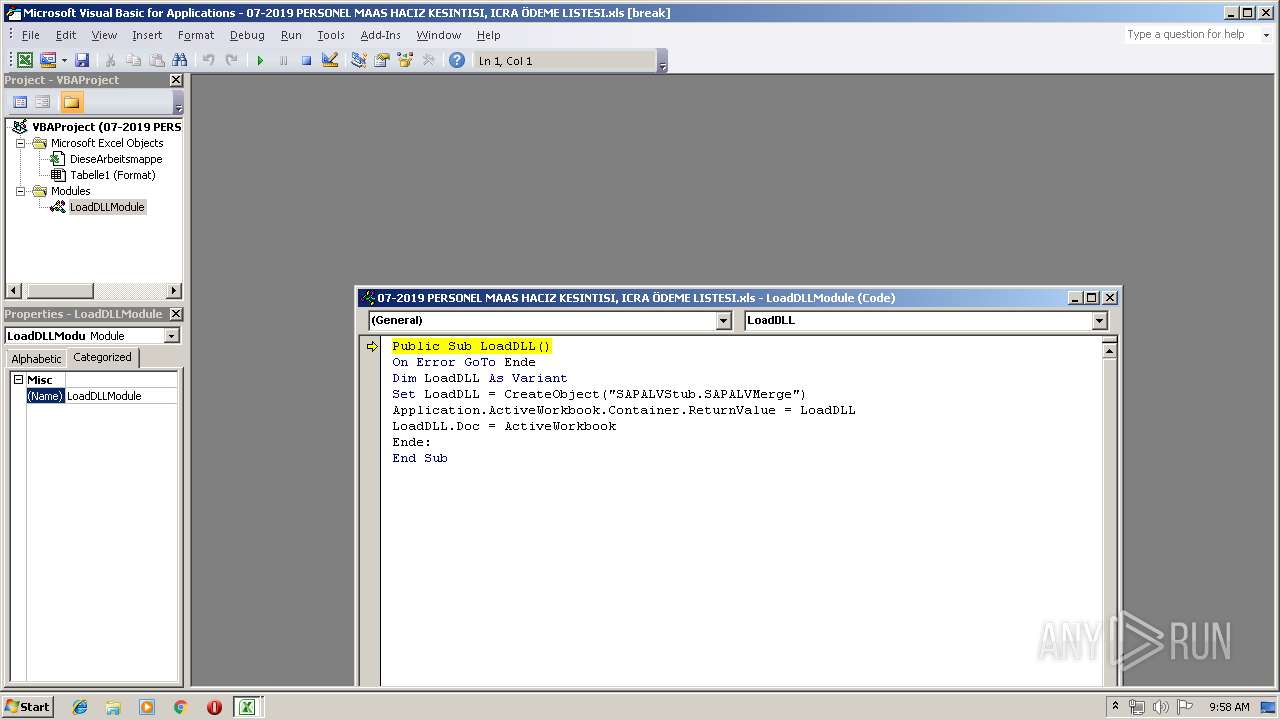This screenshot has width=1280, height=720.
Task: Collapse Microsoft Excel Objects folder
Action: click(20, 143)
